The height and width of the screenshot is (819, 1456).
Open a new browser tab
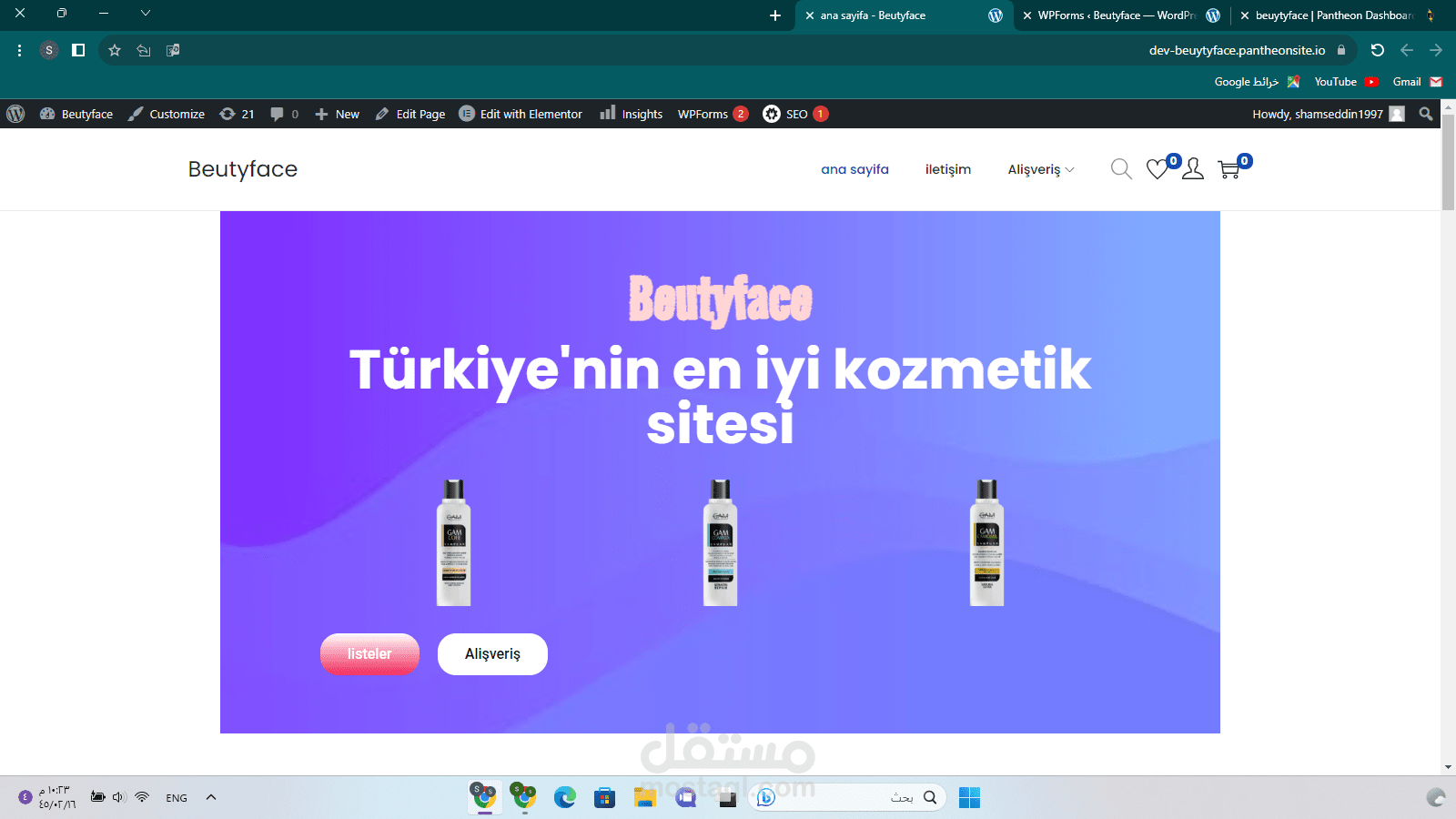(x=775, y=15)
